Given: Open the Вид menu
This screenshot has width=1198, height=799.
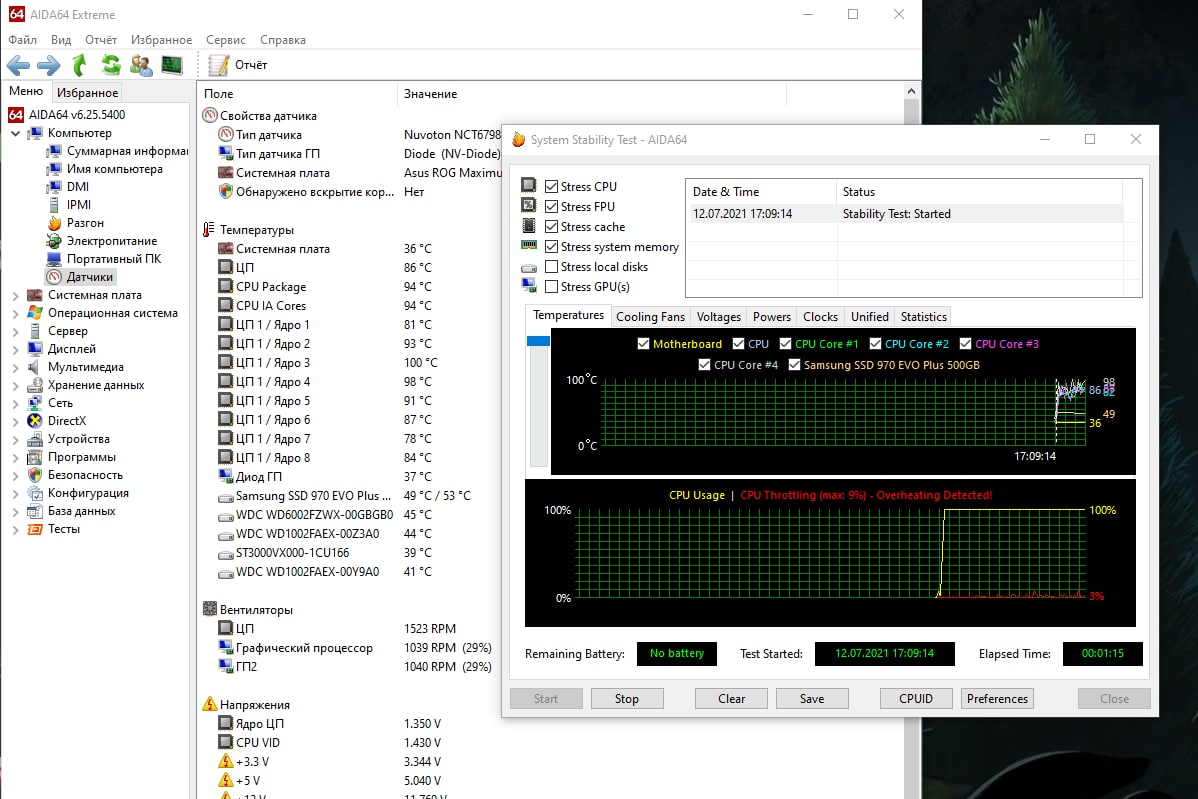Looking at the screenshot, I should coord(61,40).
